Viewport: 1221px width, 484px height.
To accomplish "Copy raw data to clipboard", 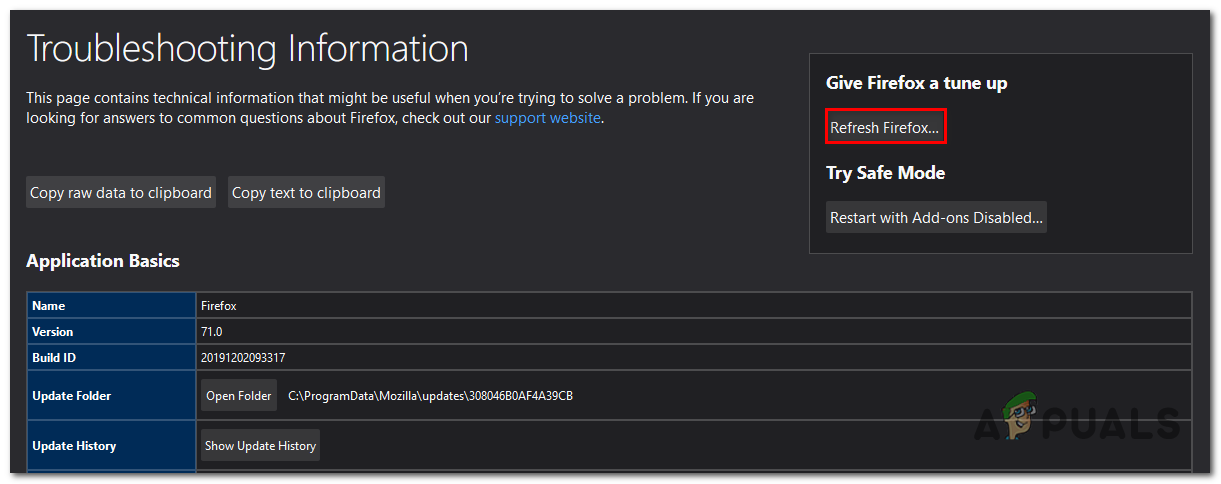I will point(121,193).
